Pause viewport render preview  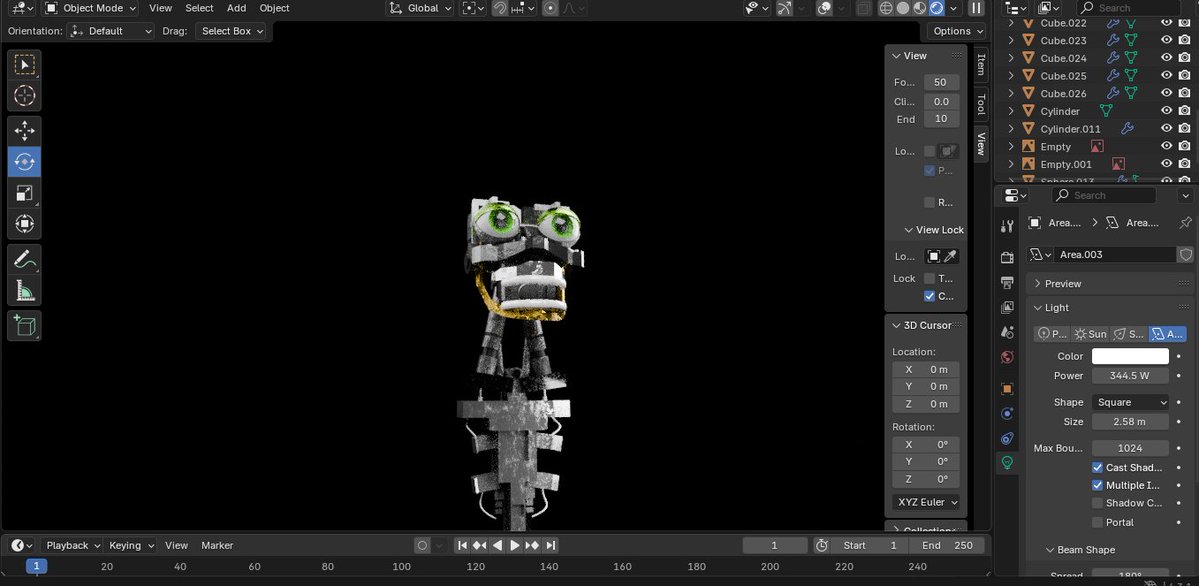pos(976,8)
